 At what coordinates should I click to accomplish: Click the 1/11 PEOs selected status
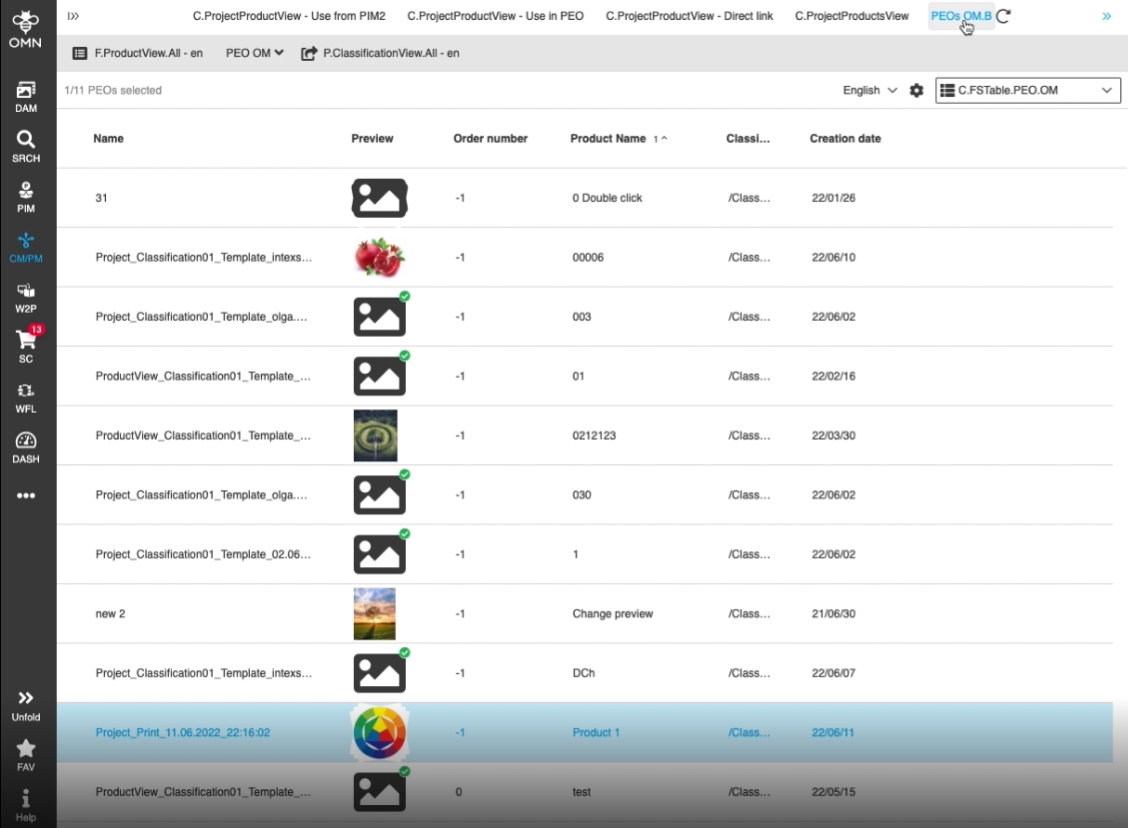click(113, 91)
